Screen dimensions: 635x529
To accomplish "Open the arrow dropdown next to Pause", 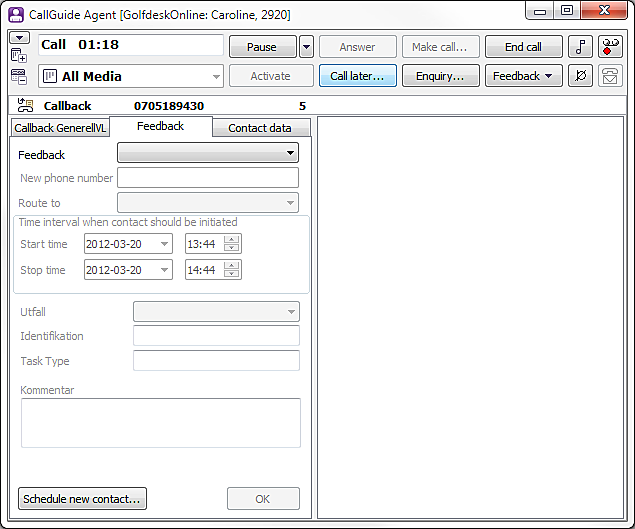I will point(306,47).
